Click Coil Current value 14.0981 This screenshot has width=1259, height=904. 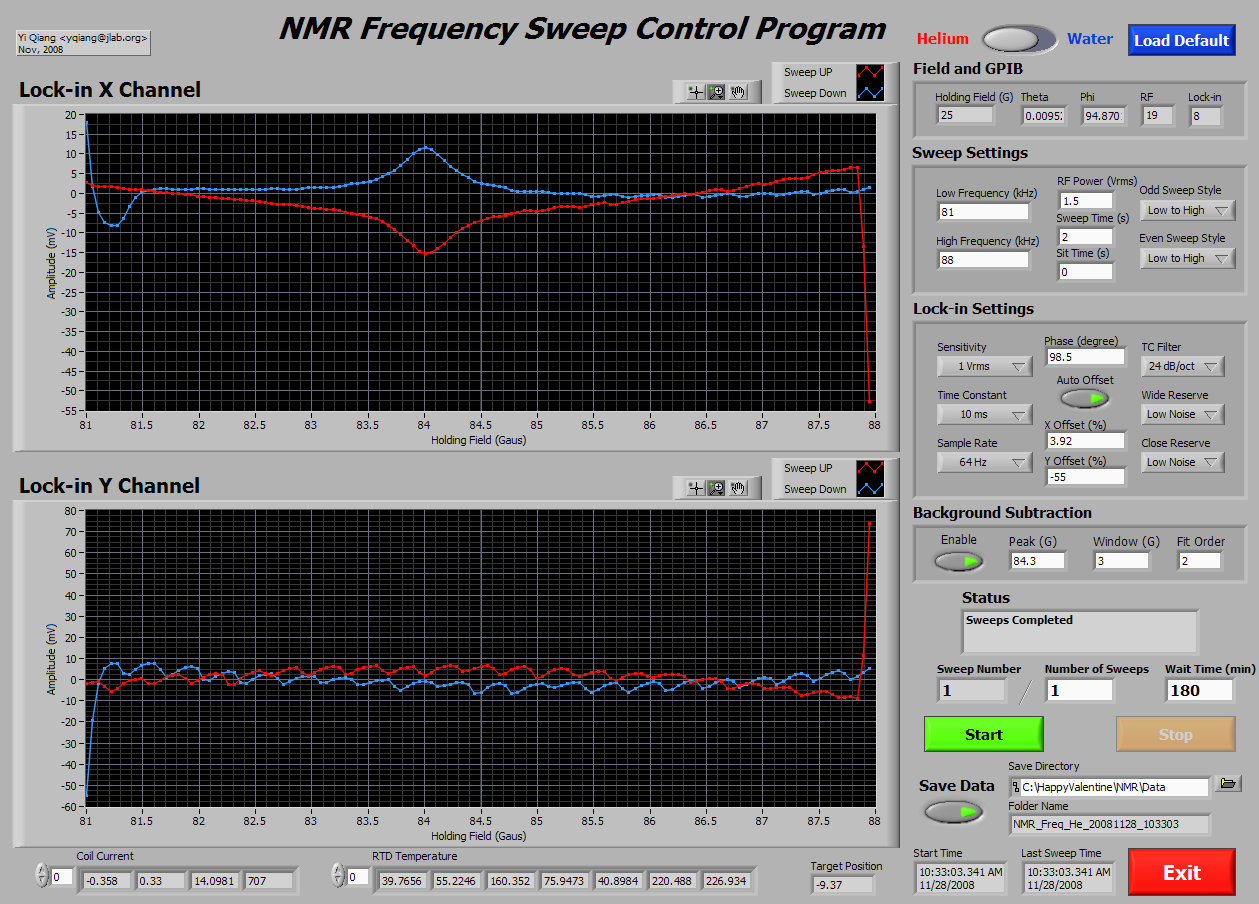(x=214, y=880)
